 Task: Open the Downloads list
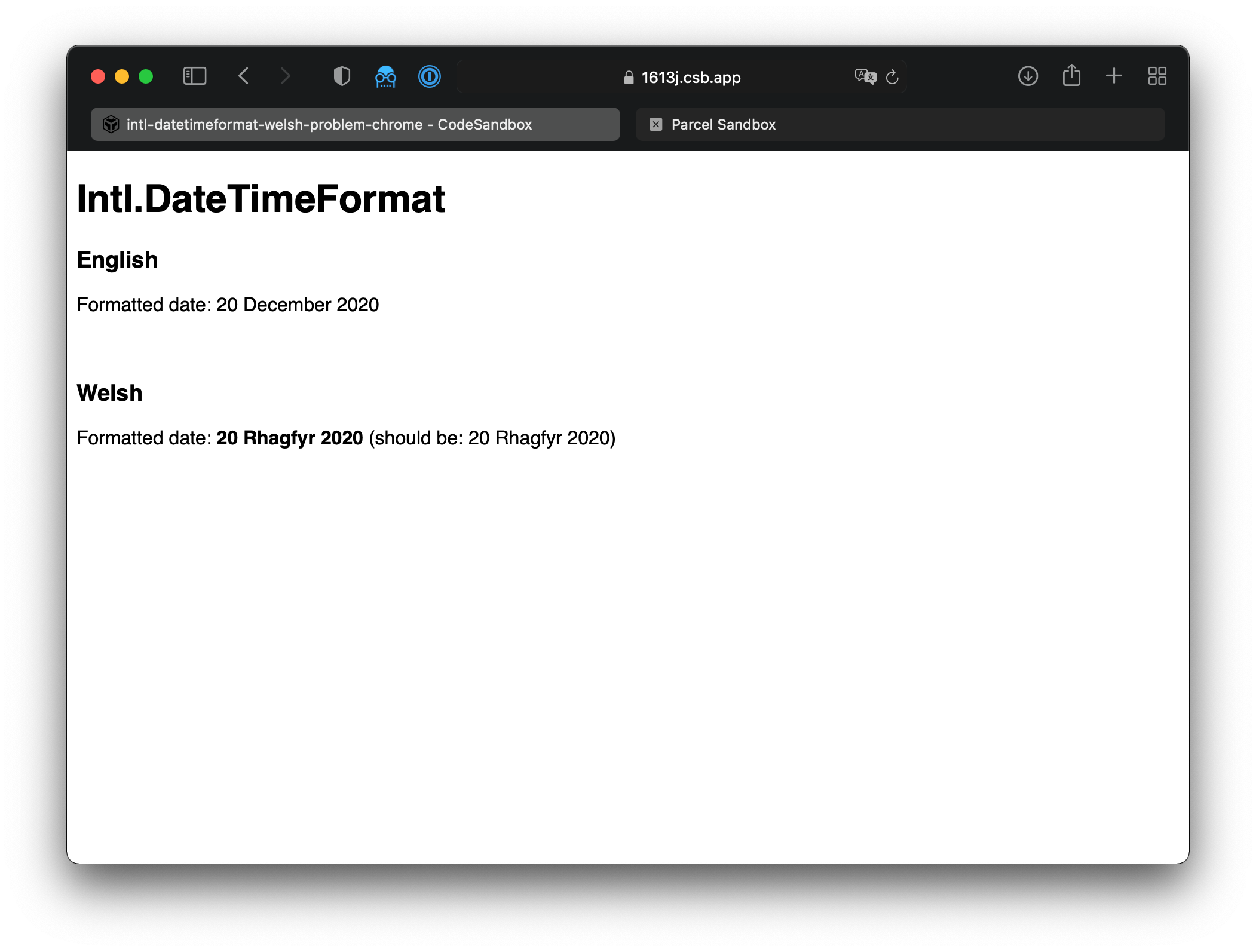1028,76
